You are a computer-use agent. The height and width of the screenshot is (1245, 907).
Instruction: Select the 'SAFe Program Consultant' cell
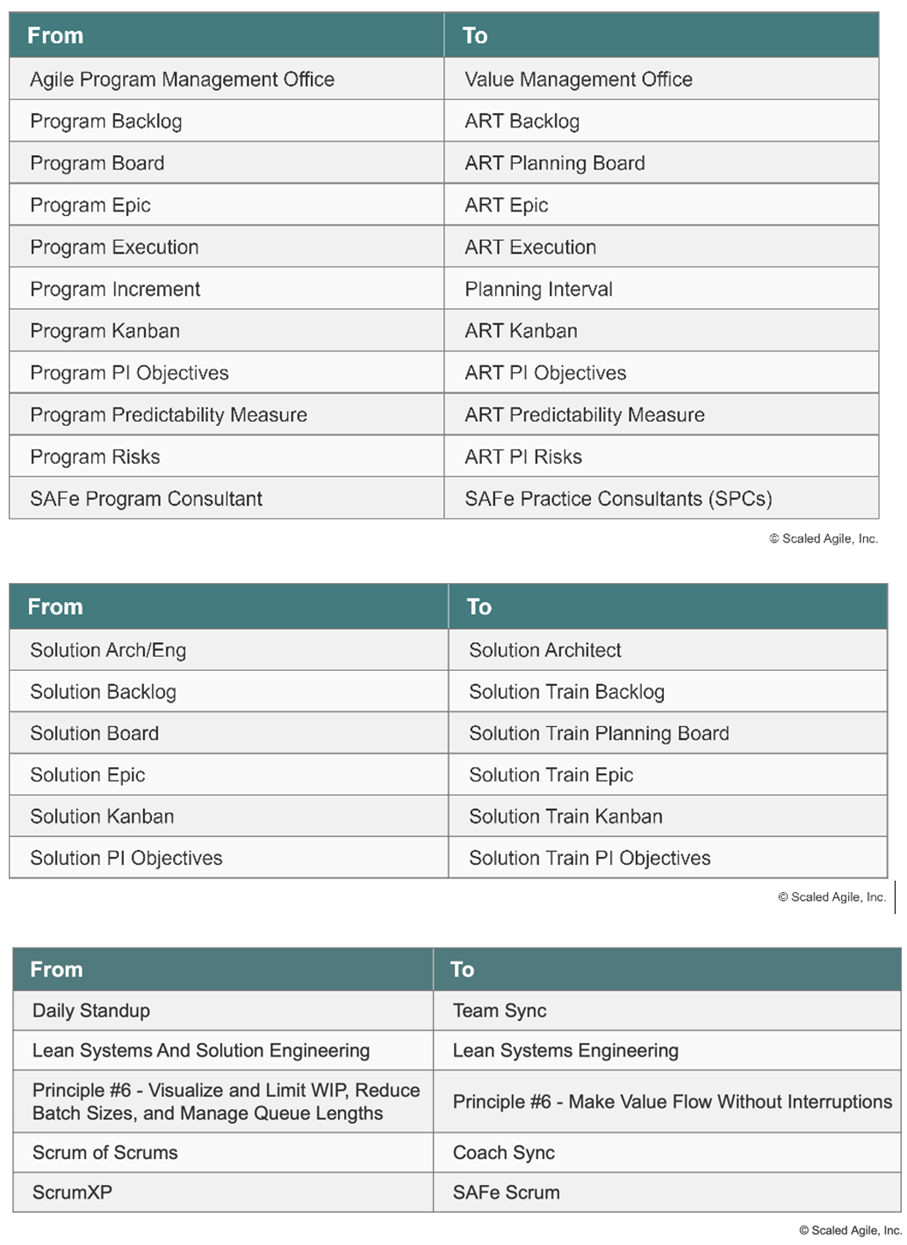click(x=227, y=498)
